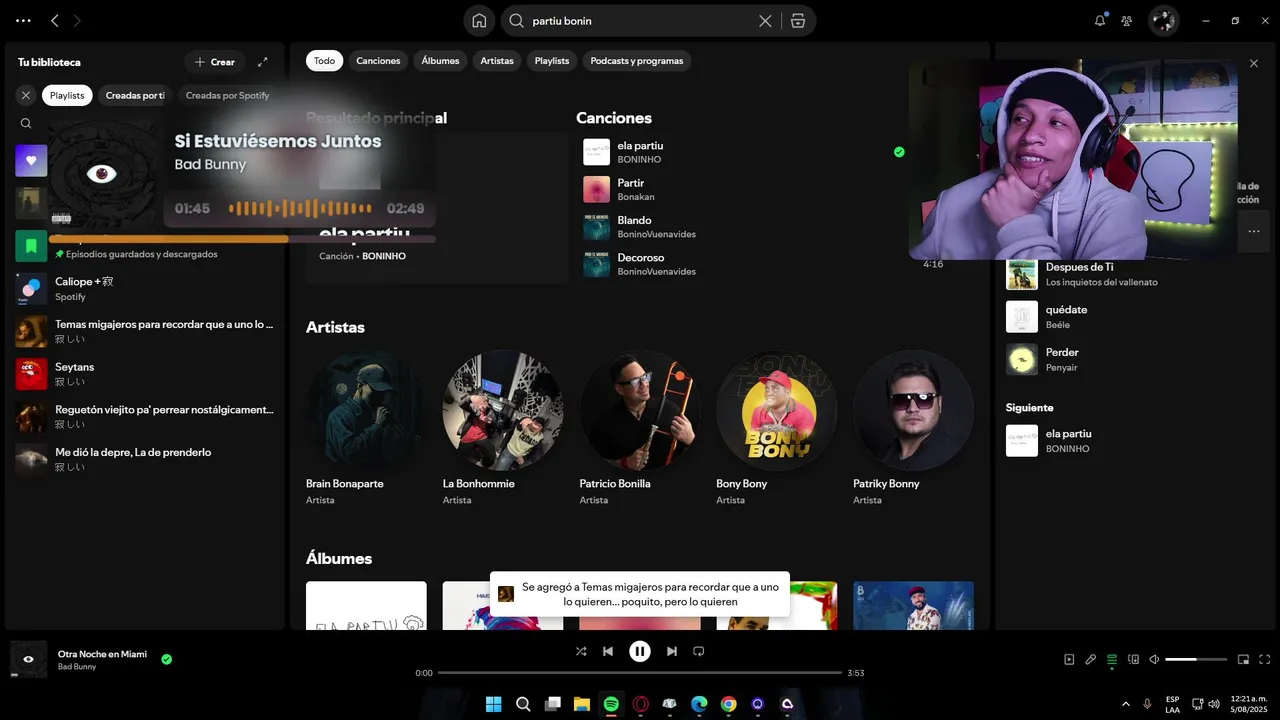Open the lyrics microphone icon
Screen dimensions: 1280x720
[x=1091, y=659]
